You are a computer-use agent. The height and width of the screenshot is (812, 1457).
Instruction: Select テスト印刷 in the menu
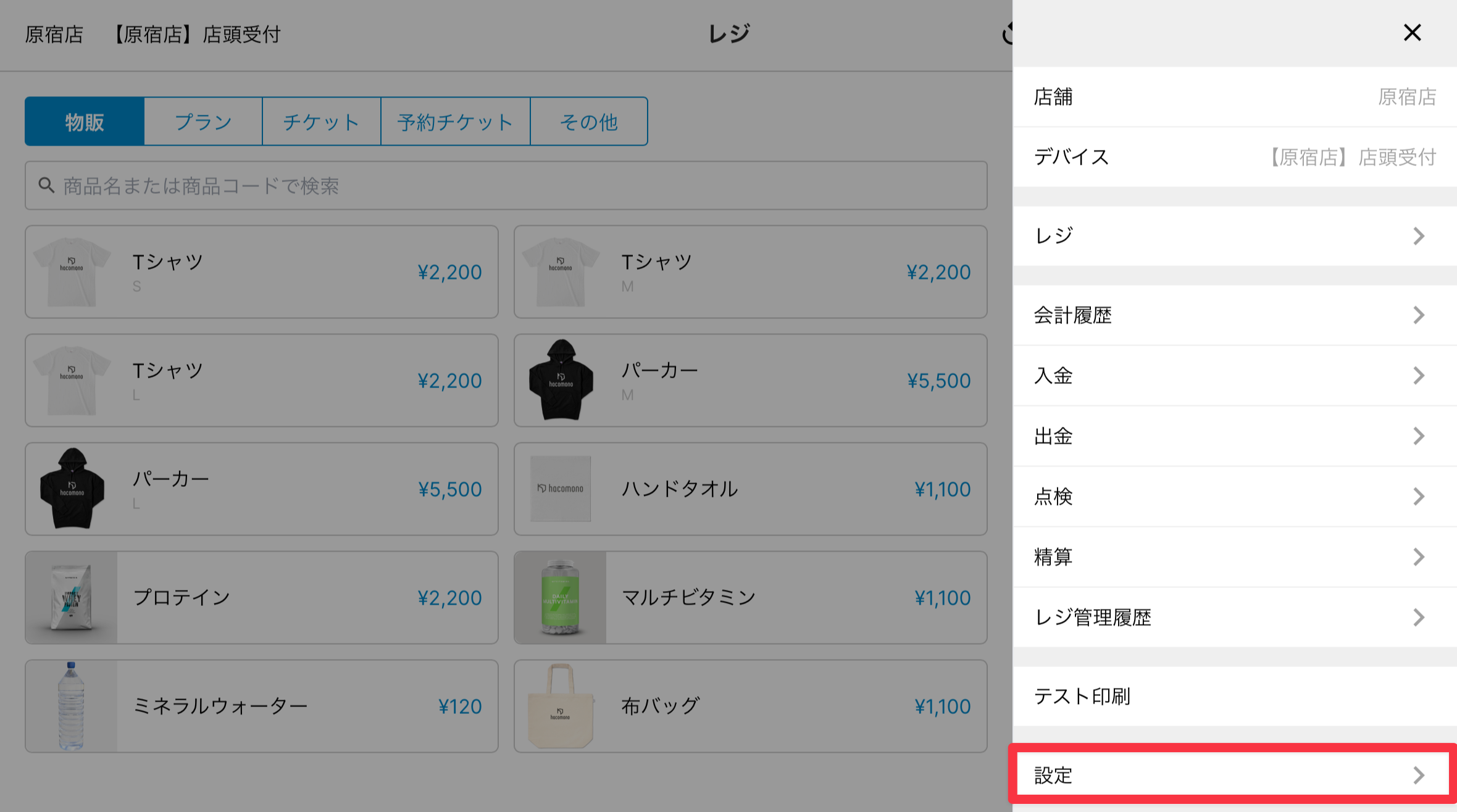pyautogui.click(x=1082, y=696)
